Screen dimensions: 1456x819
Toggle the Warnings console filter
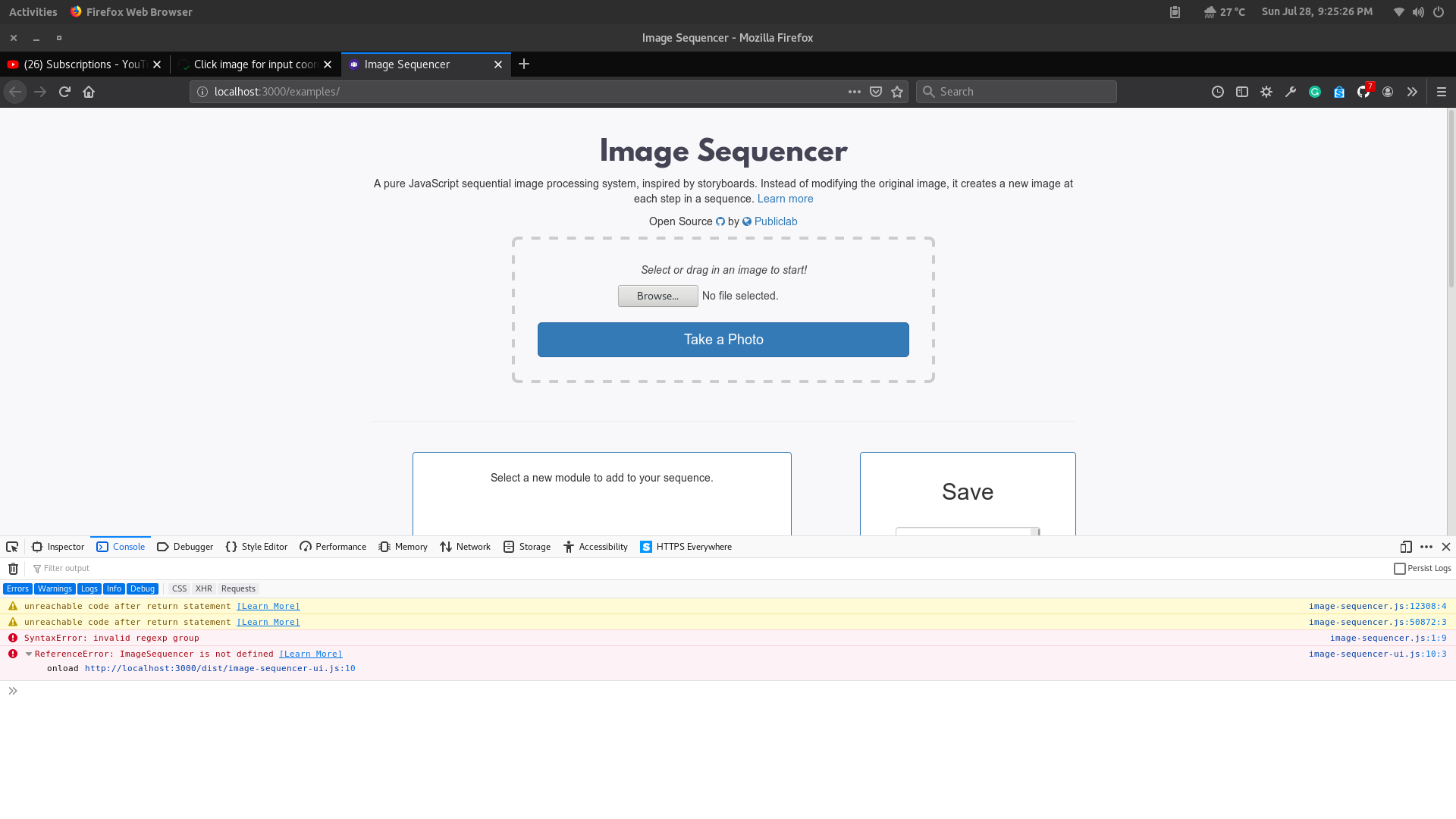[54, 588]
